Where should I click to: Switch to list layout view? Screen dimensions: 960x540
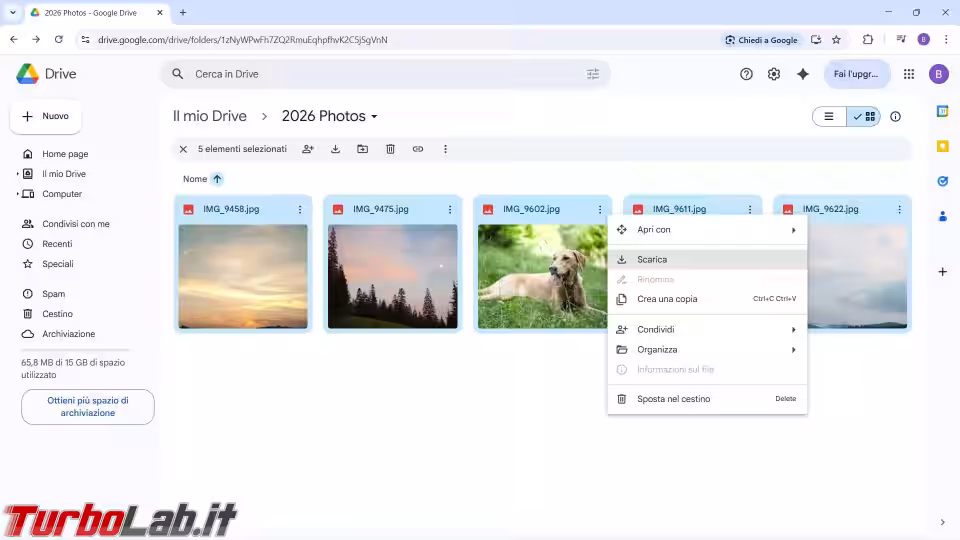point(829,117)
